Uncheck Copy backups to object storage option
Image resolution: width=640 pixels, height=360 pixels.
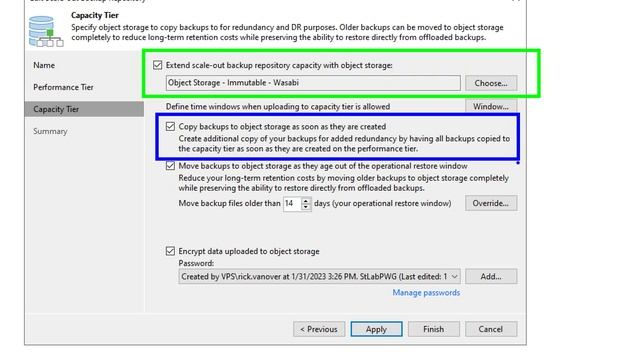coord(170,127)
